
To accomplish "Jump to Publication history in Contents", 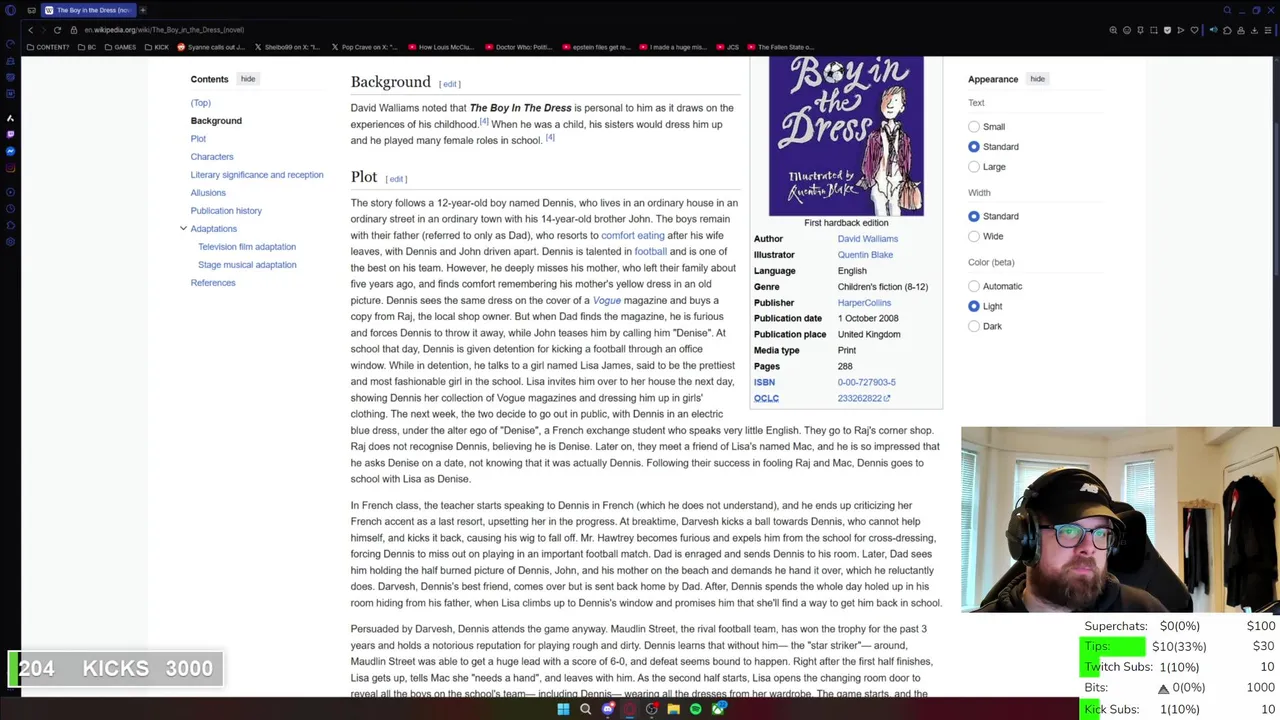I will coord(226,211).
